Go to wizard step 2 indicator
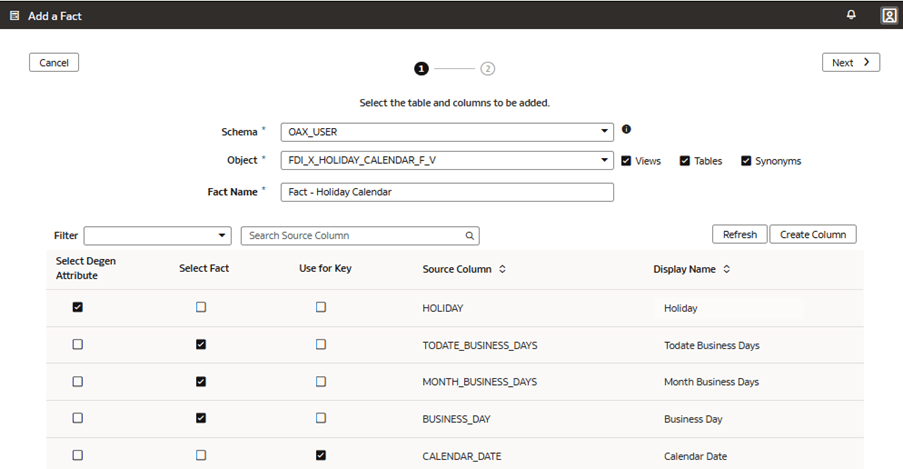This screenshot has width=903, height=469. pos(487,69)
